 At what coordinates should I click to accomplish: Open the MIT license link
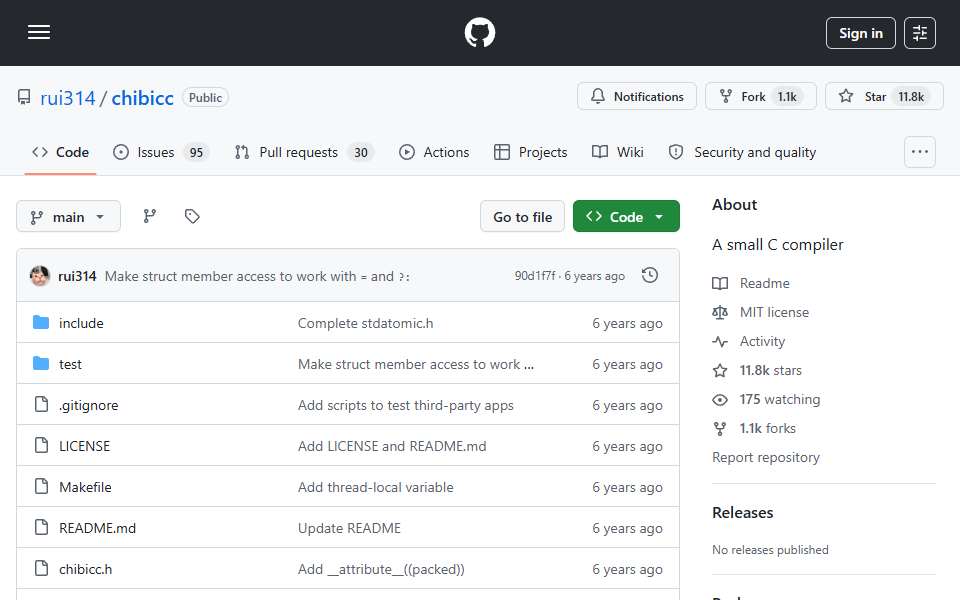pos(774,312)
